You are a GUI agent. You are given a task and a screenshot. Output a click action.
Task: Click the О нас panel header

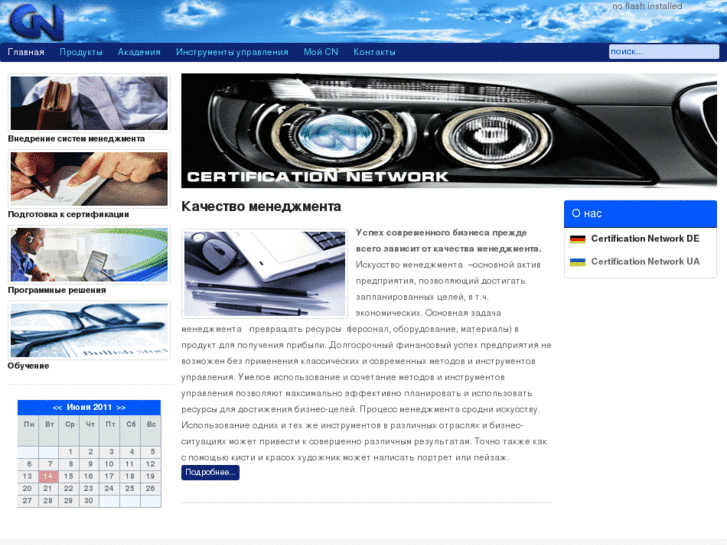[640, 214]
